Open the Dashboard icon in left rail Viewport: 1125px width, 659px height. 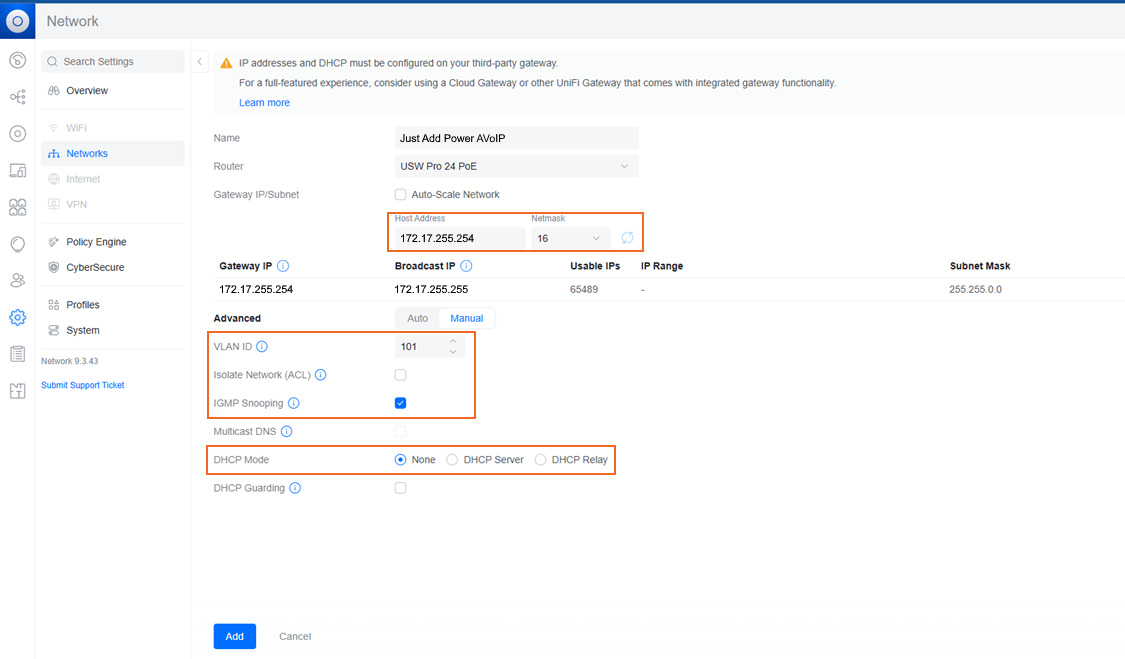point(17,60)
